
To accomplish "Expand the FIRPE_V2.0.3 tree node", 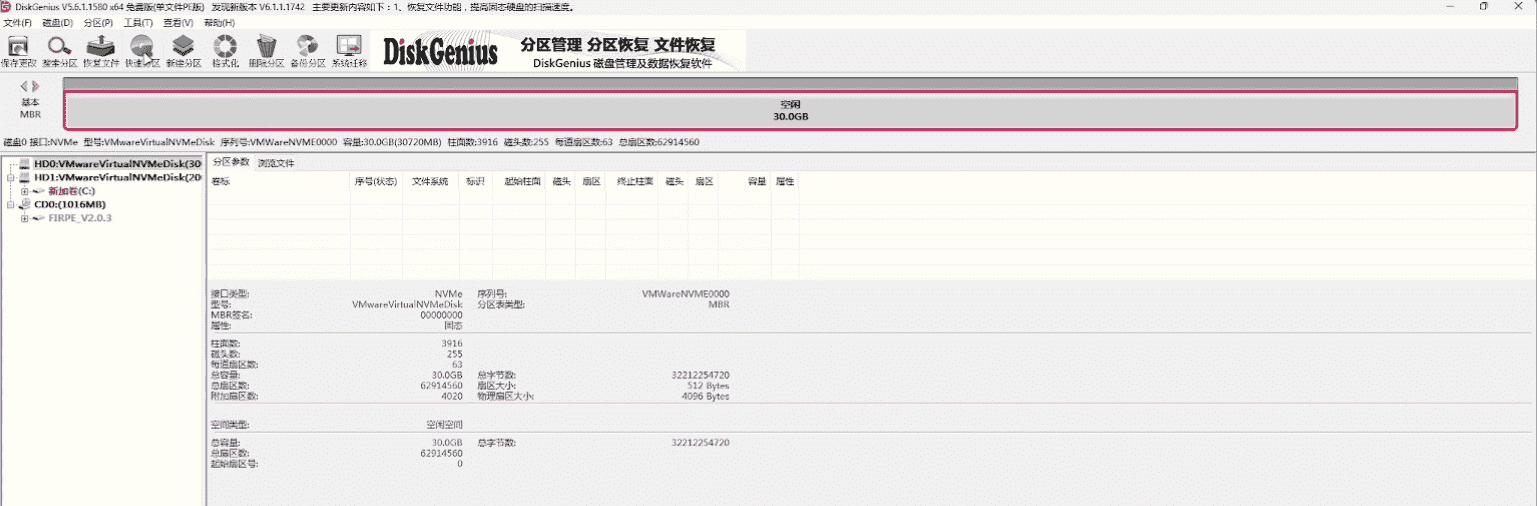I will (24, 218).
